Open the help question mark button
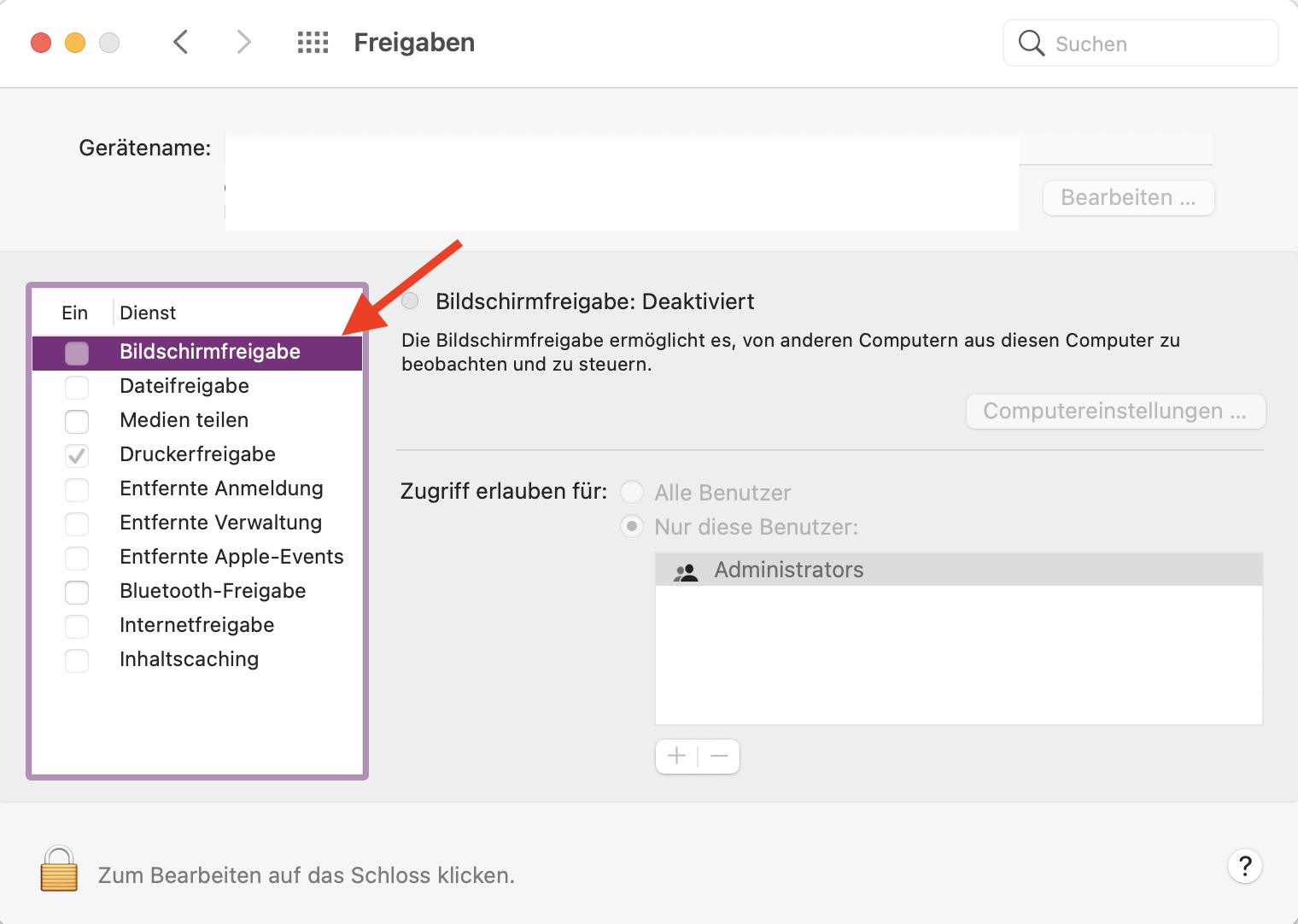This screenshot has height=924, width=1298. (1245, 866)
